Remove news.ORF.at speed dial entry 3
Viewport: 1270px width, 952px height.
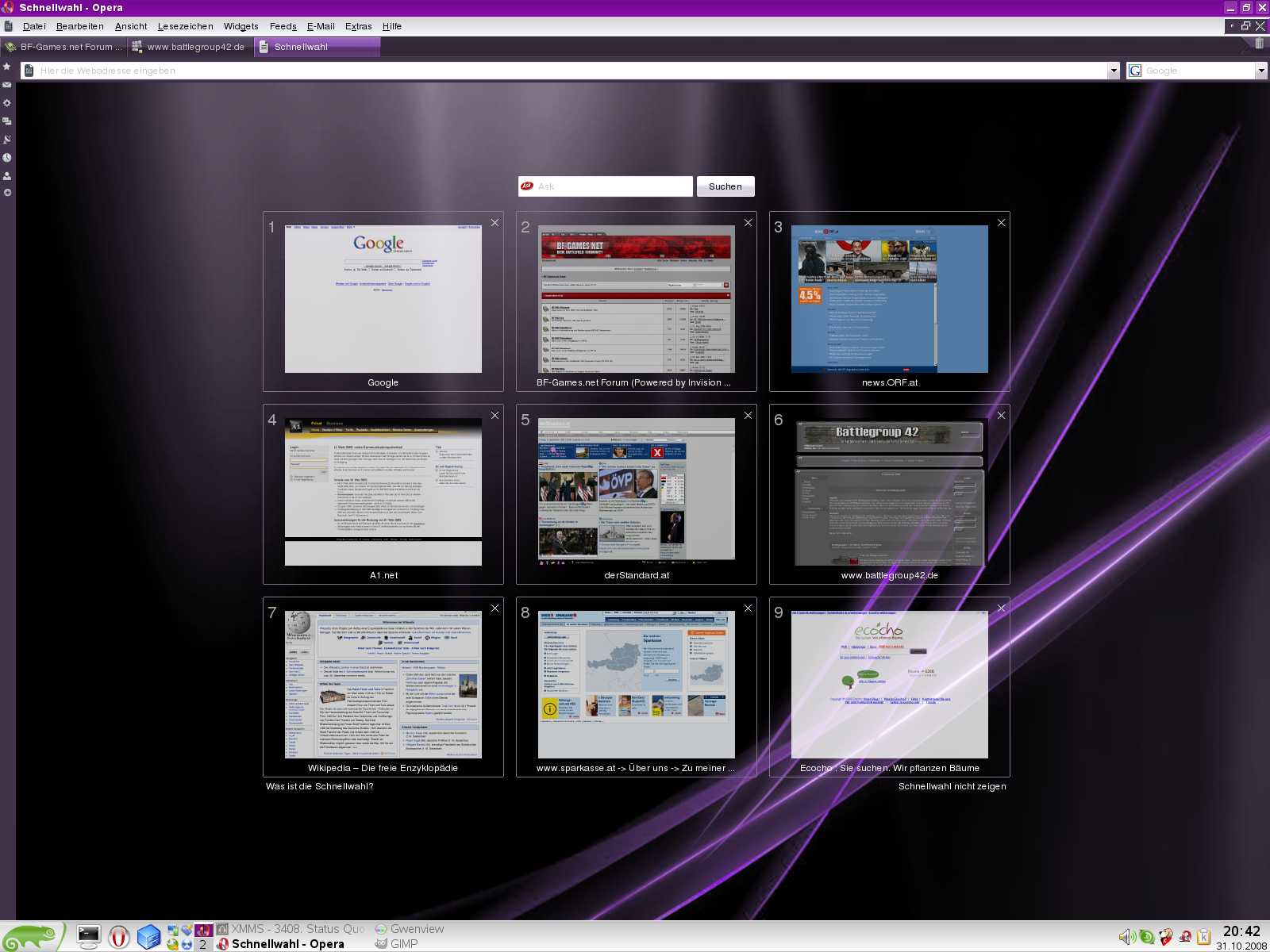pos(1001,223)
